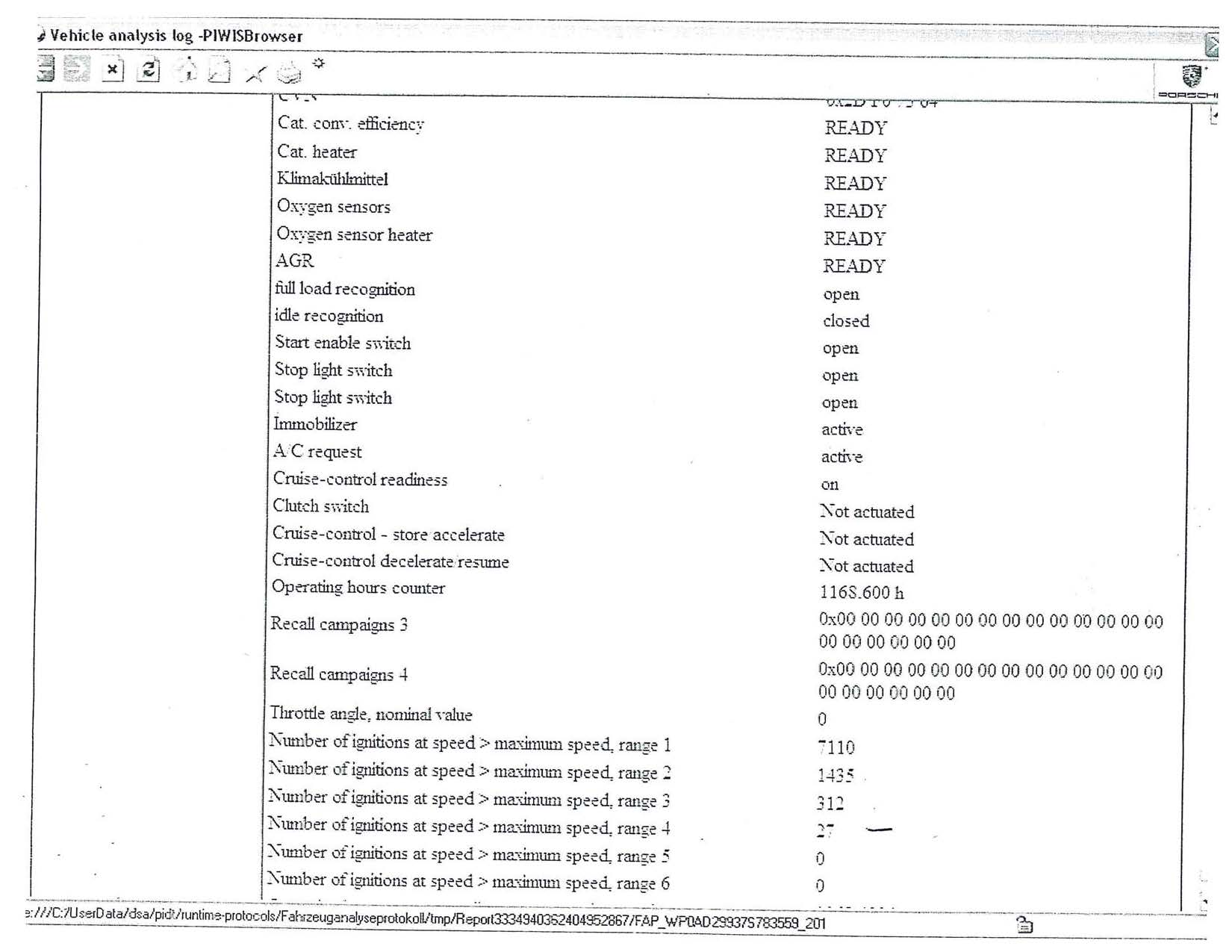Click the range 1 ignitions value 7110
The width and height of the screenshot is (1232, 952).
pyautogui.click(x=836, y=747)
